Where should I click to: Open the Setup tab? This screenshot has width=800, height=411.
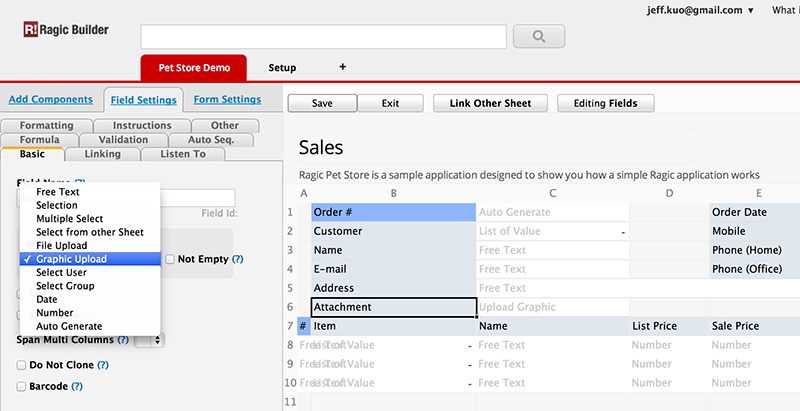(x=282, y=68)
